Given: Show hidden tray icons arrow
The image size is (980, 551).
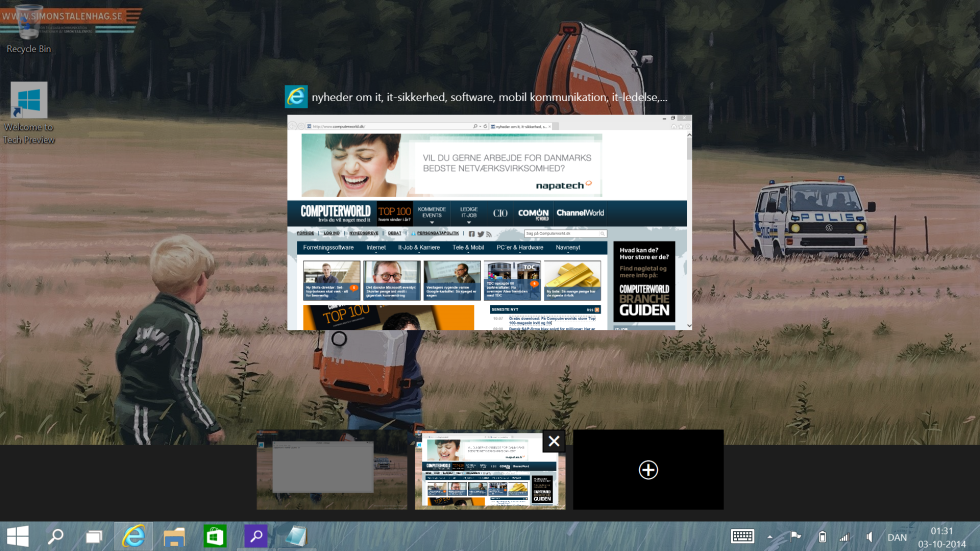Looking at the screenshot, I should click(770, 537).
